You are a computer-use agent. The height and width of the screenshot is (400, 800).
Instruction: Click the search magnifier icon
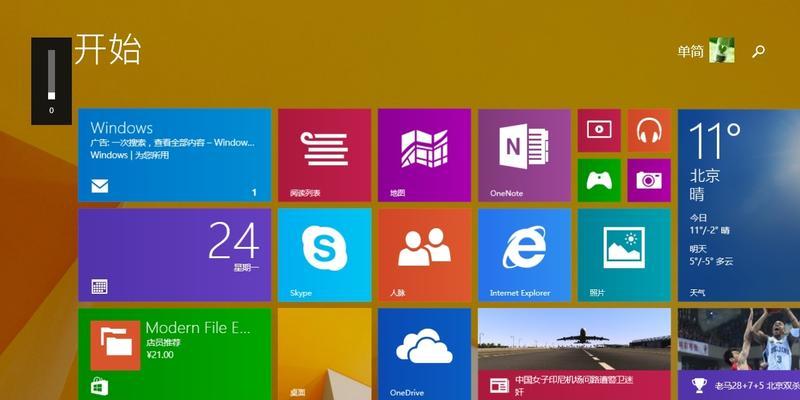759,51
